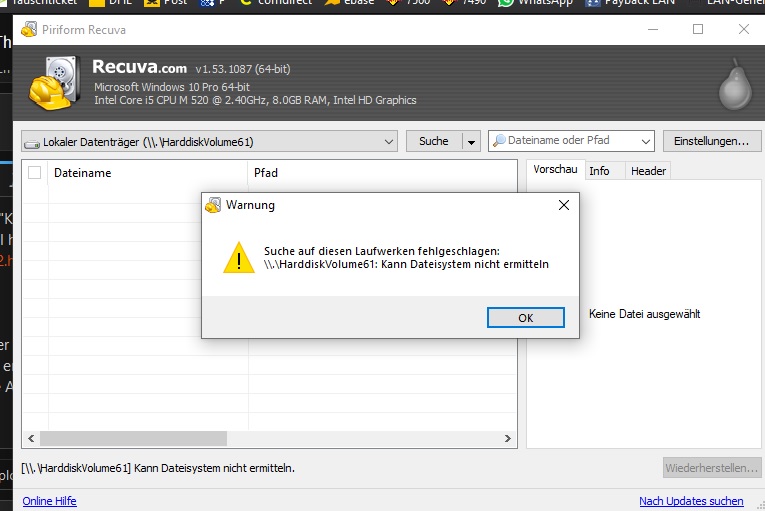765x511 pixels.
Task: Confirm the warning with OK button
Action: [x=525, y=318]
